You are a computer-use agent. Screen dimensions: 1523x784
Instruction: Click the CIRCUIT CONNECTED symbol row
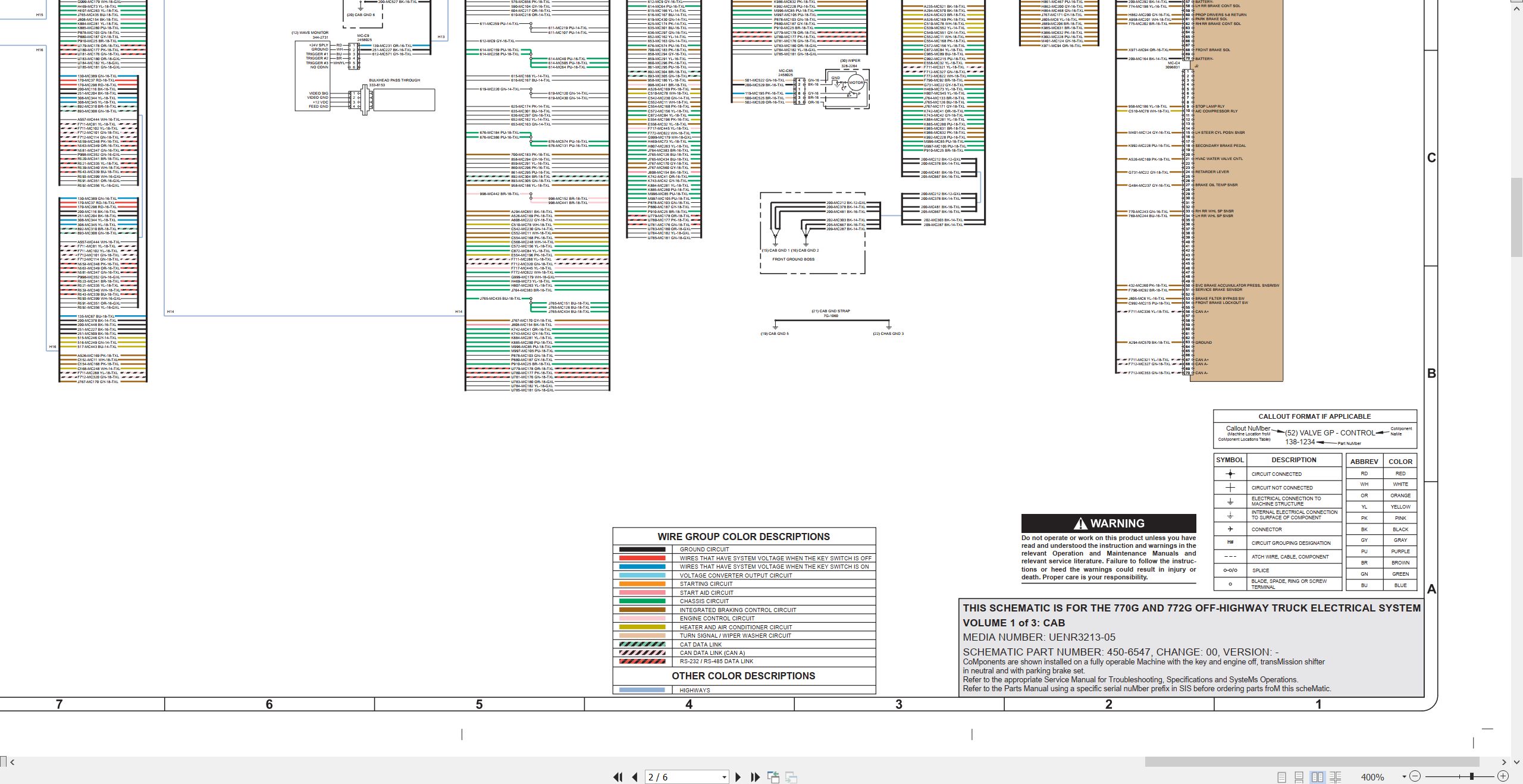pos(1278,474)
